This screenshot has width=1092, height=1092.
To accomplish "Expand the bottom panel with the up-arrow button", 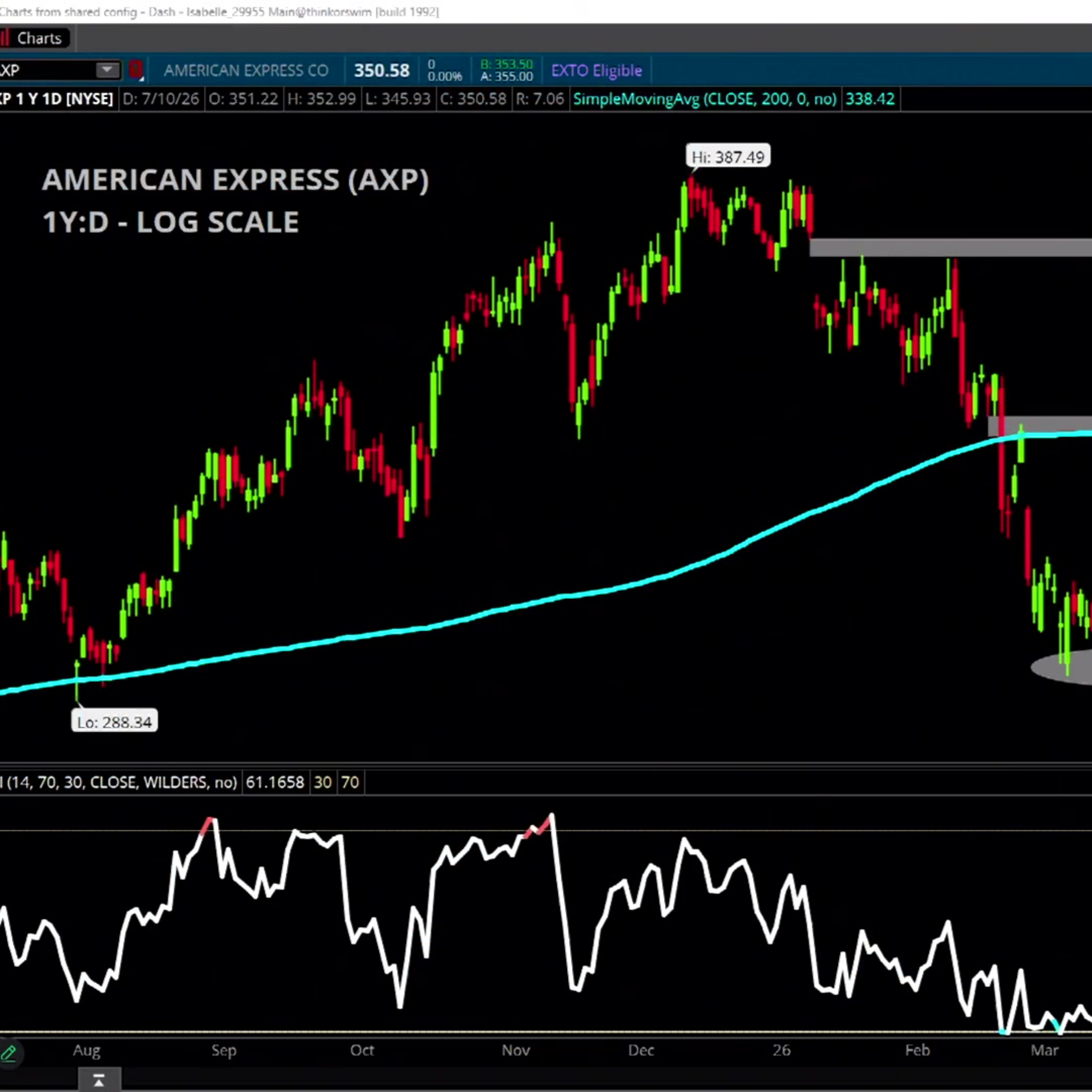I will pos(98,1080).
